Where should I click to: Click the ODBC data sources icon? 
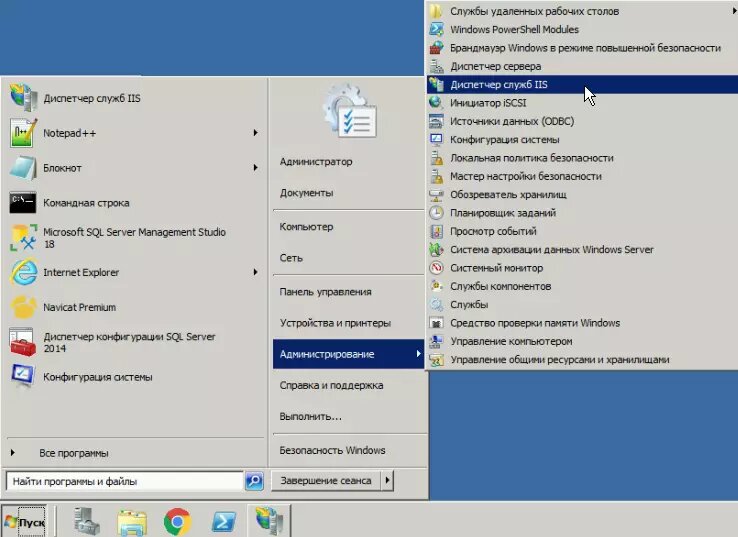point(436,121)
